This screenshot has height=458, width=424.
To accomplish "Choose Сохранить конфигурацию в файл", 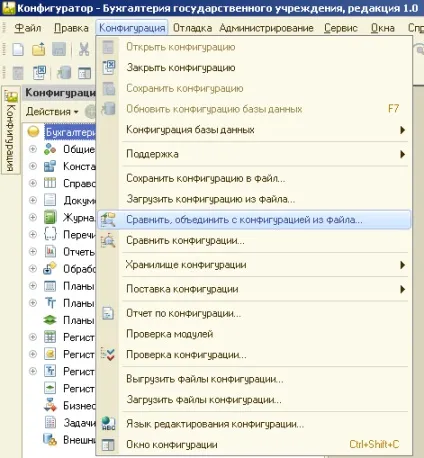I will click(254, 179).
